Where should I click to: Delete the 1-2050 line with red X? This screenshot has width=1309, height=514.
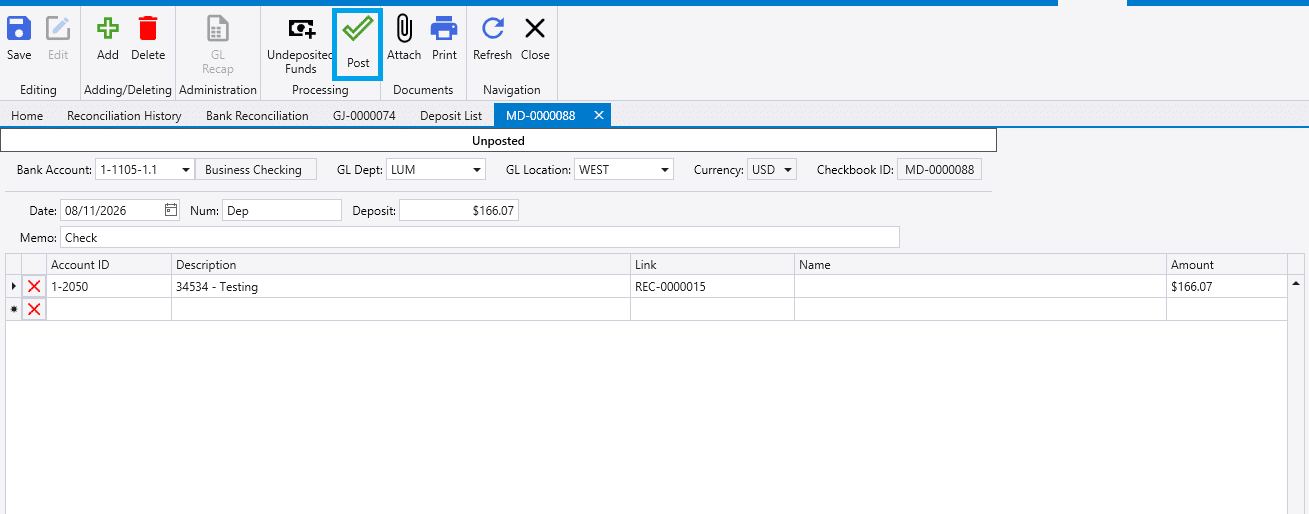(x=34, y=287)
